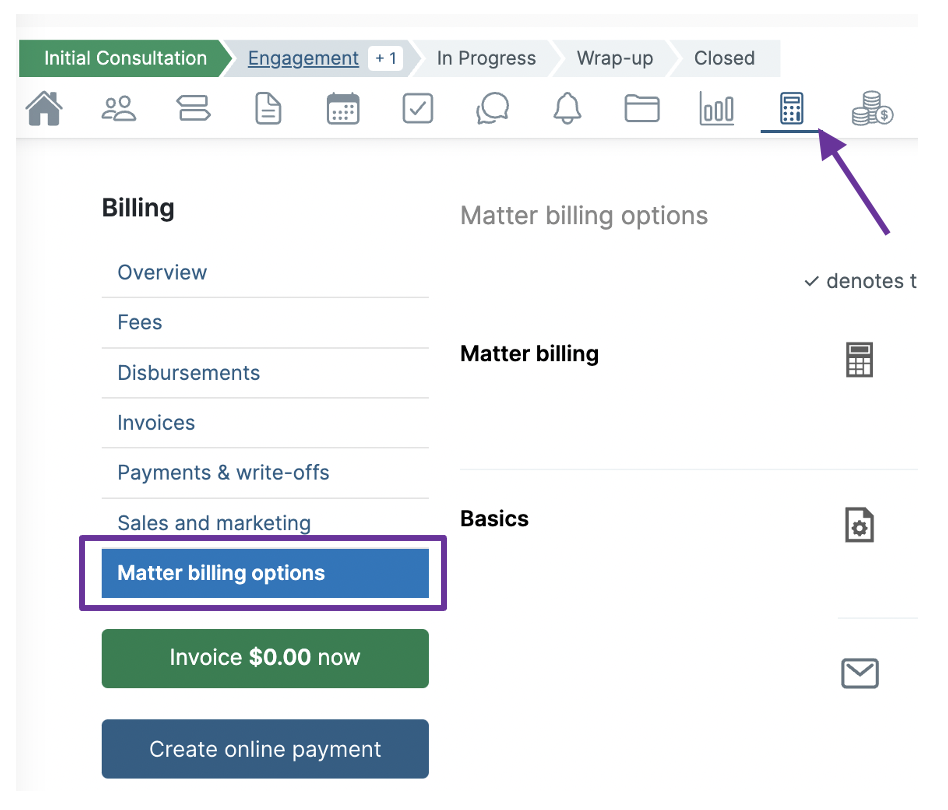Image resolution: width=948 pixels, height=810 pixels.
Task: Select the Tasks checkbox icon
Action: (417, 108)
